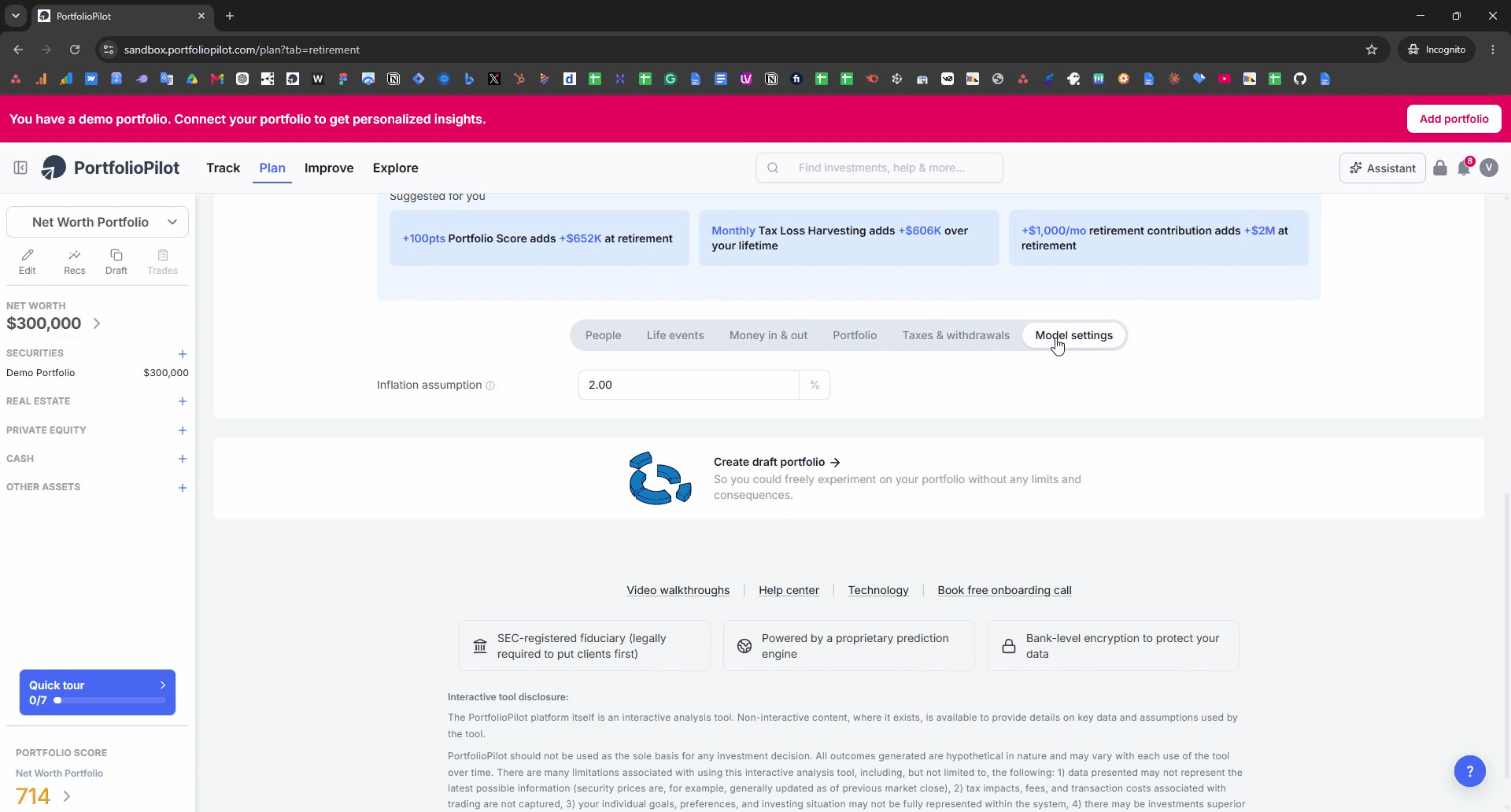
Task: Focus the Find investments search box
Action: point(880,168)
